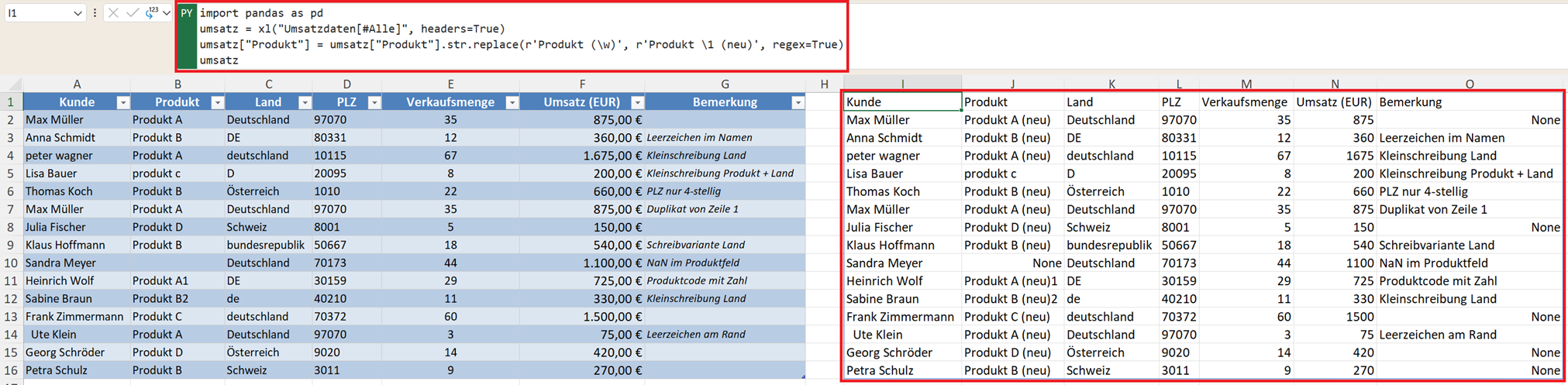
Task: Open the Umsatz (EUR) filter dropdown
Action: pos(637,102)
